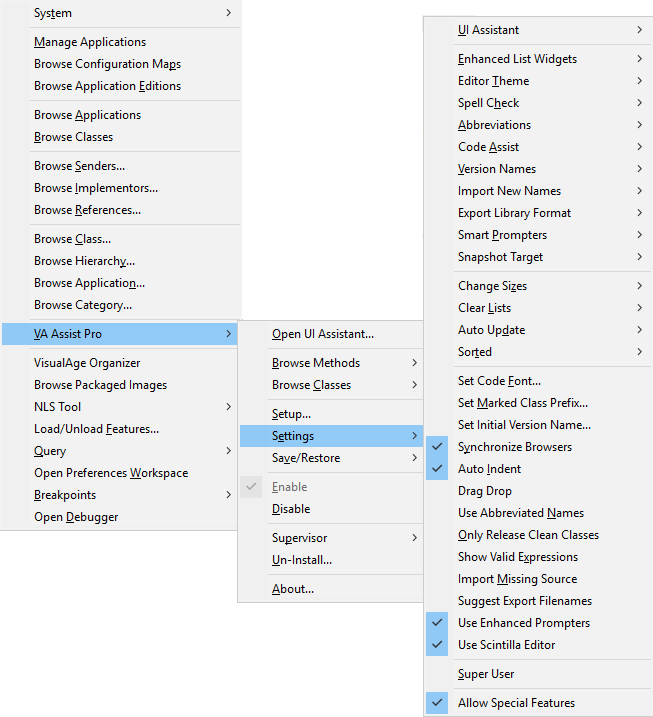Expand the Editor Theme submenu
Image resolution: width=653 pixels, height=717 pixels.
(x=493, y=81)
